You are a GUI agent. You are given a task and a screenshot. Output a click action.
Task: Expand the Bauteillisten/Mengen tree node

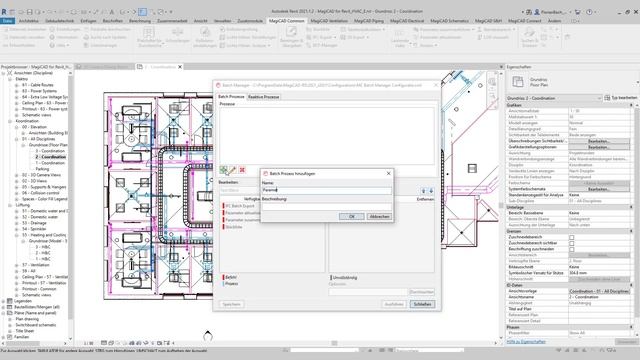coord(3,307)
